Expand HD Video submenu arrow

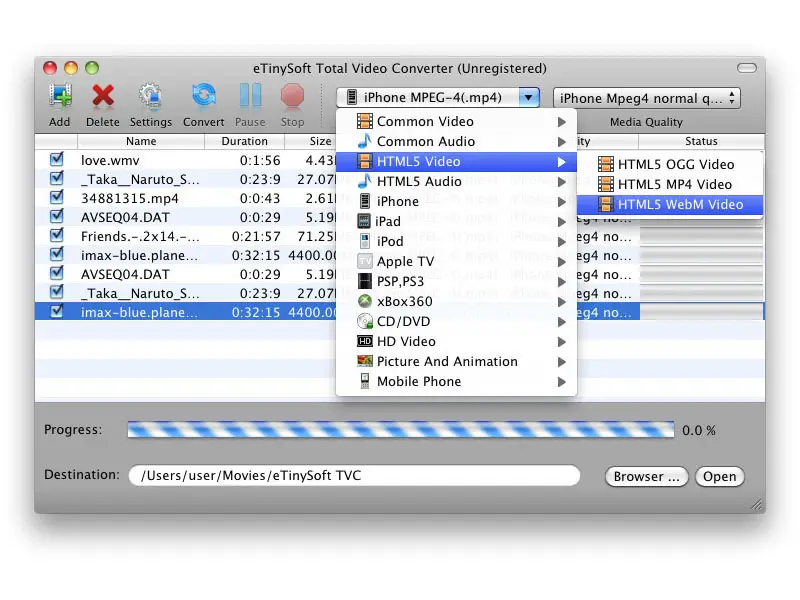click(x=562, y=341)
